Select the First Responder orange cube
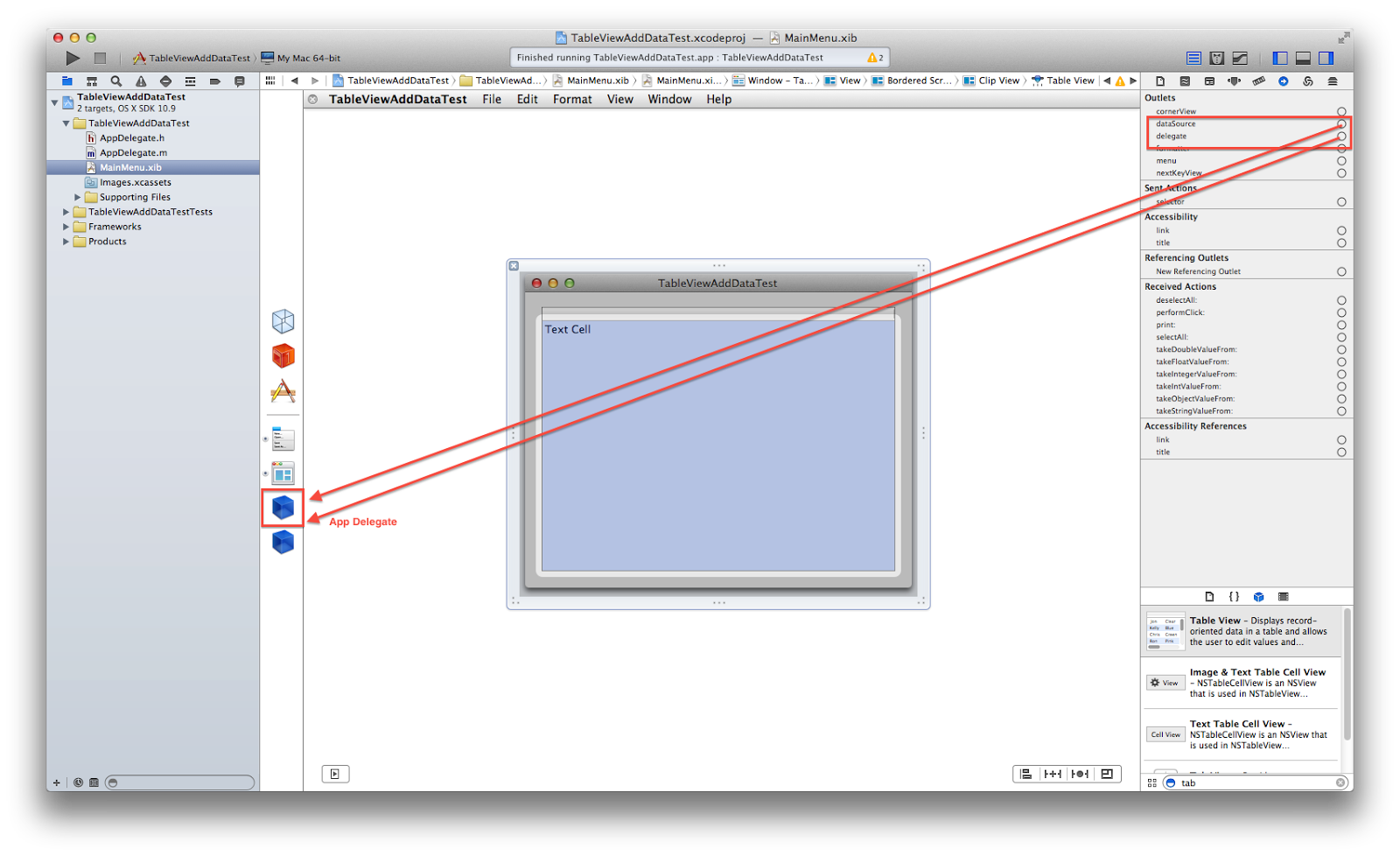This screenshot has width=1400, height=856. point(283,356)
